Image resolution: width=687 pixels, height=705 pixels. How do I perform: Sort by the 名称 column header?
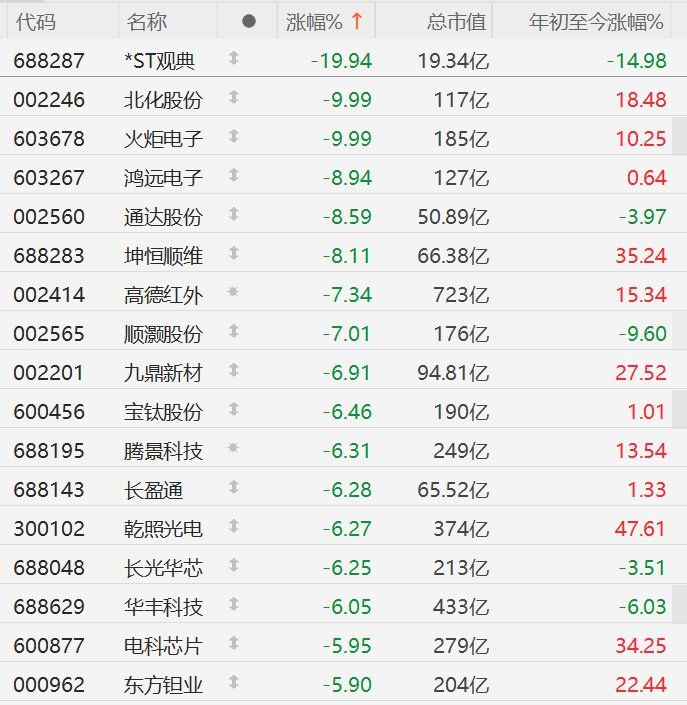pos(147,22)
